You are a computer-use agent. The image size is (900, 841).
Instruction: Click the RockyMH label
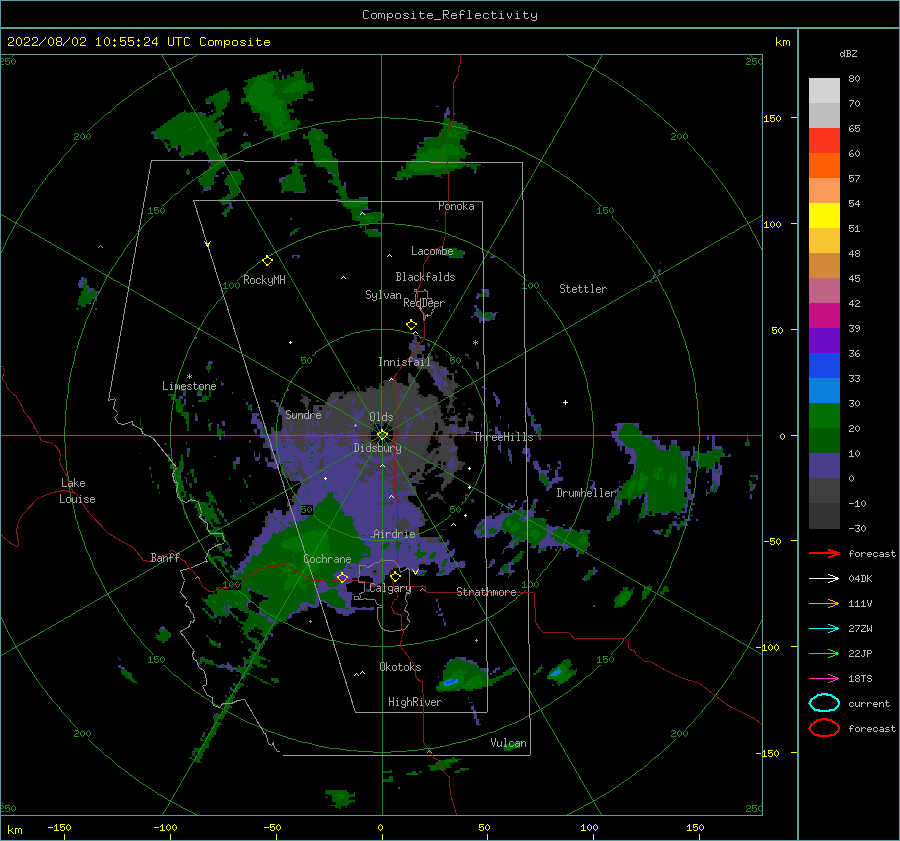(264, 280)
